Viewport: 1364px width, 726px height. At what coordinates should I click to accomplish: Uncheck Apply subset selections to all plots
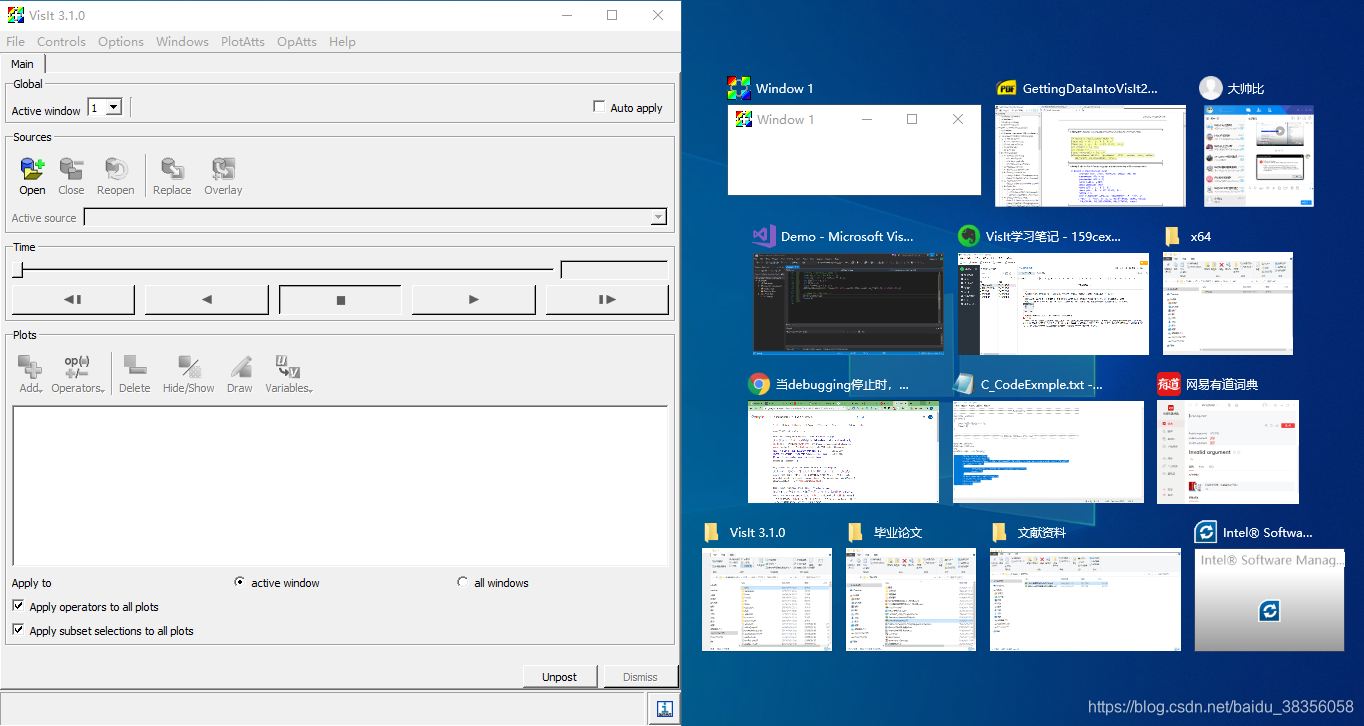17,630
